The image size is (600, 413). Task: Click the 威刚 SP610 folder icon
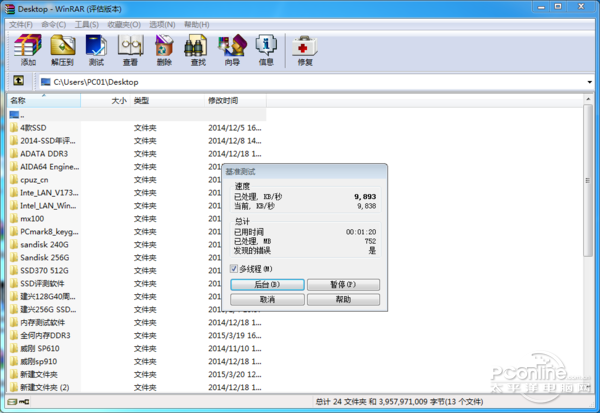point(14,348)
